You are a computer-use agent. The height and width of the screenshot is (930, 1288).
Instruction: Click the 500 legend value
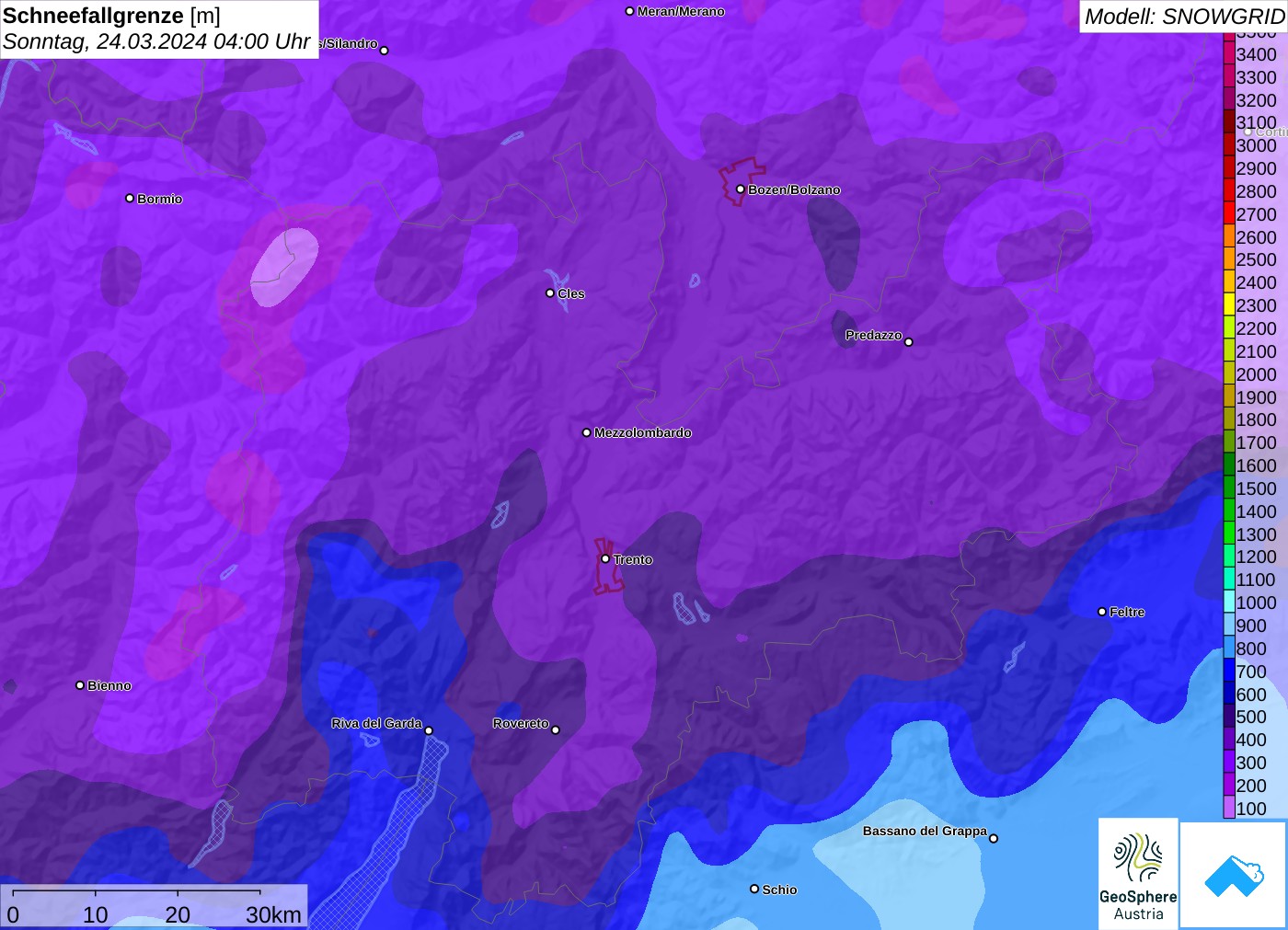[1251, 717]
